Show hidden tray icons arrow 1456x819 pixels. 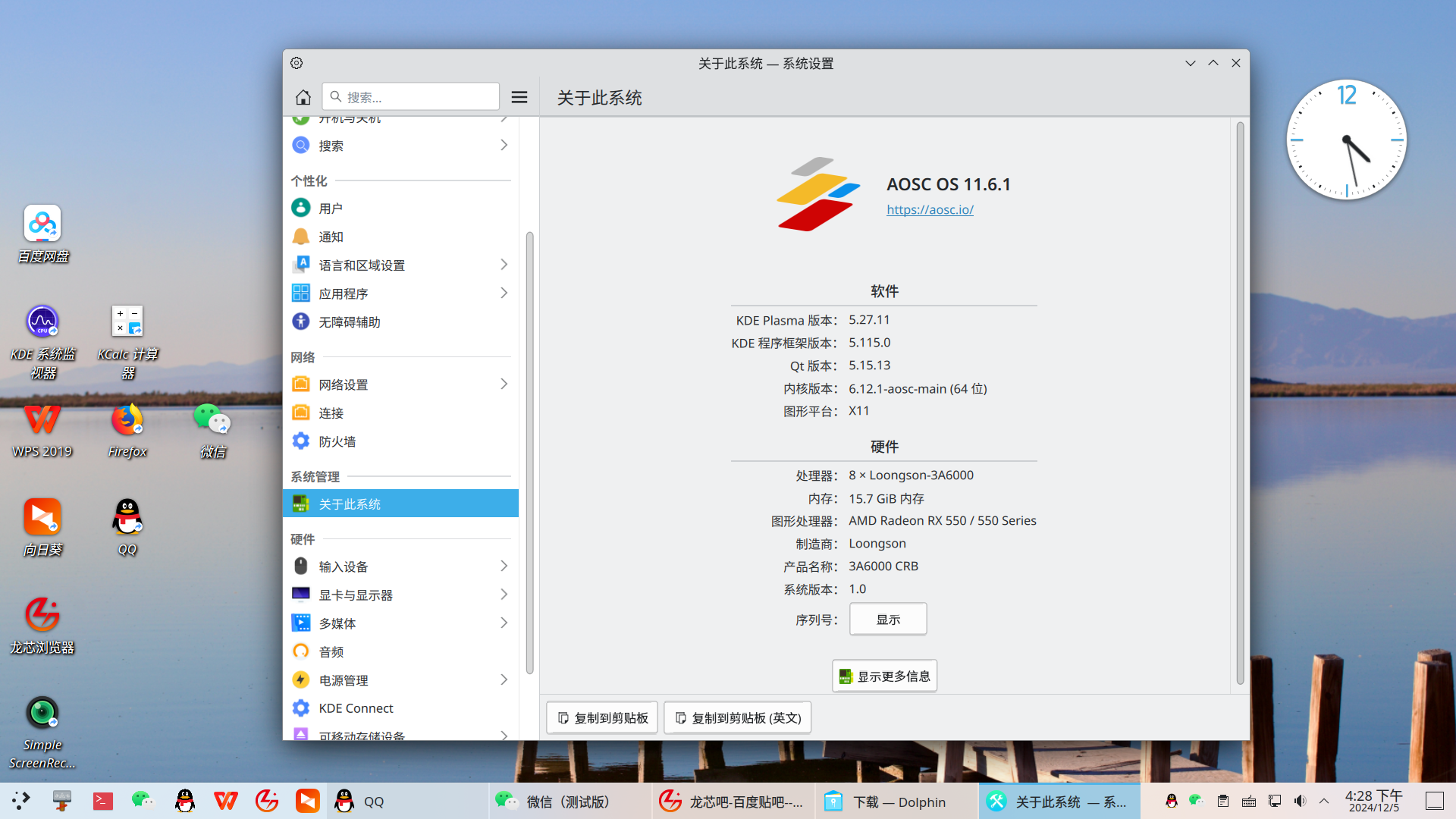tap(1324, 801)
